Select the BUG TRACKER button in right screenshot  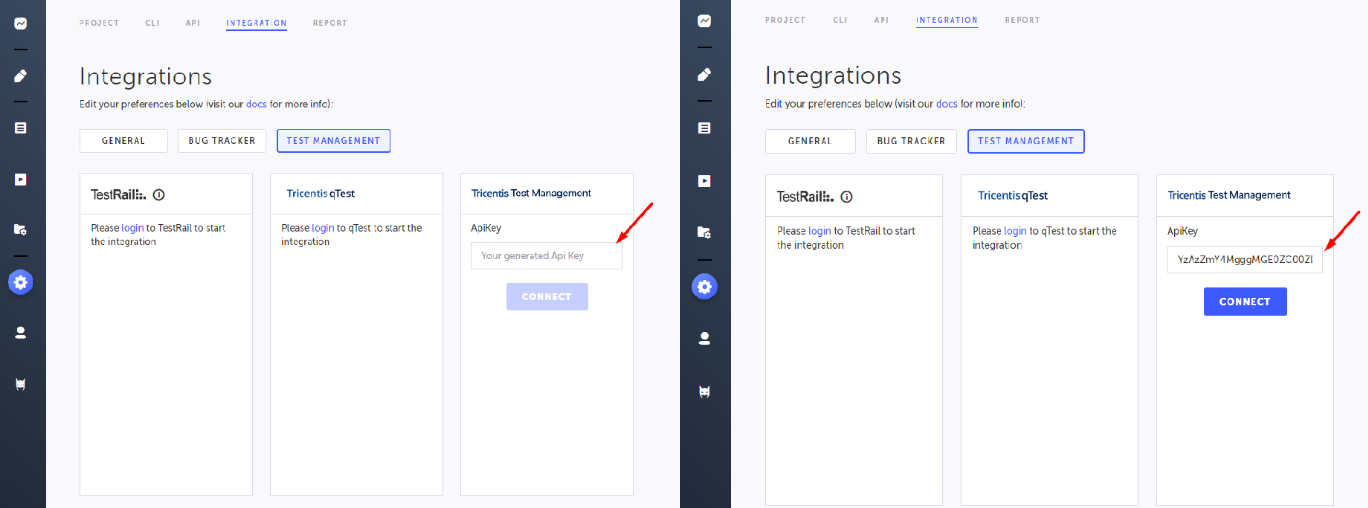911,141
